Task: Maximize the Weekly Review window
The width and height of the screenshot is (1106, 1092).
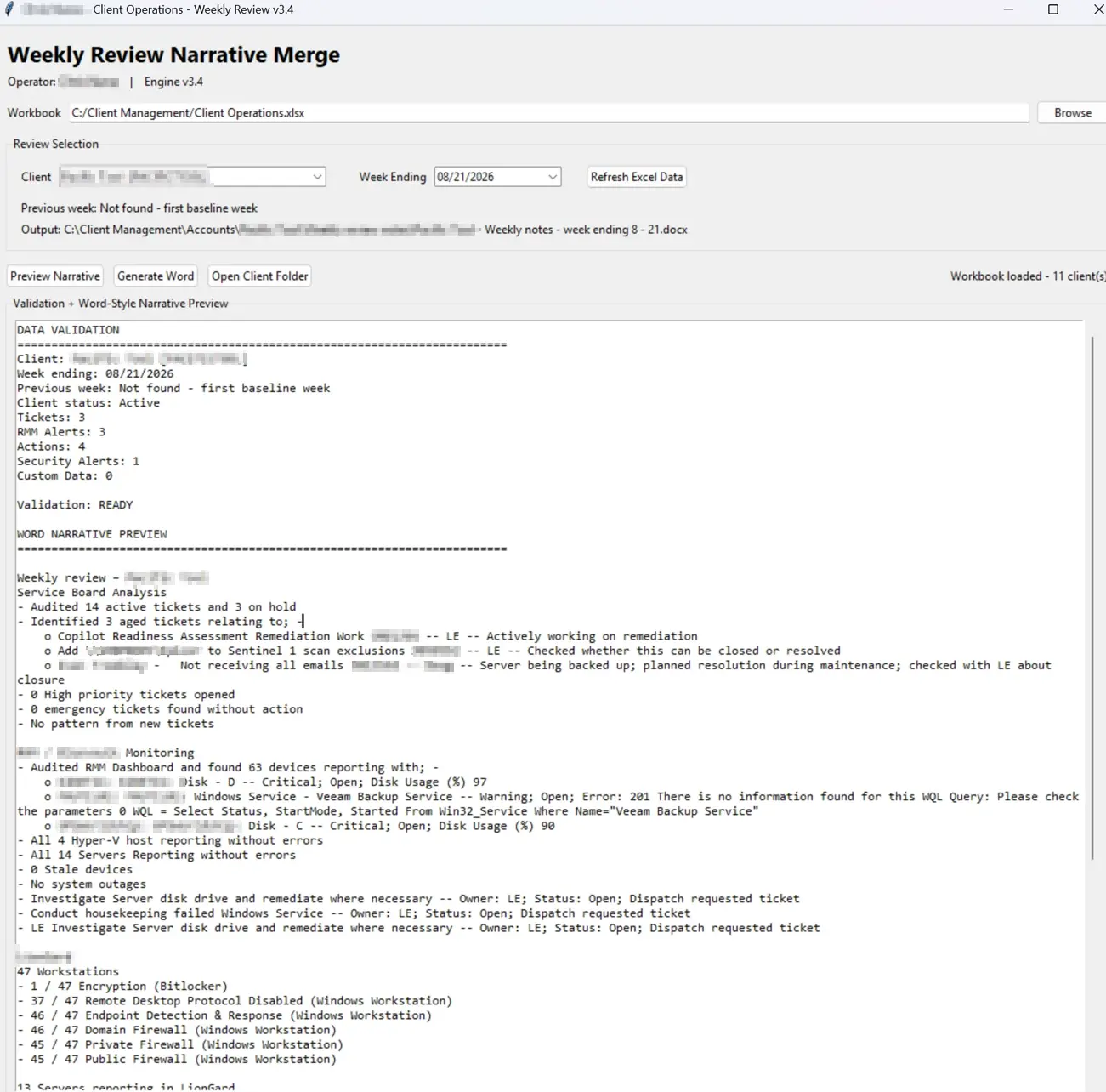Action: coord(1053,9)
